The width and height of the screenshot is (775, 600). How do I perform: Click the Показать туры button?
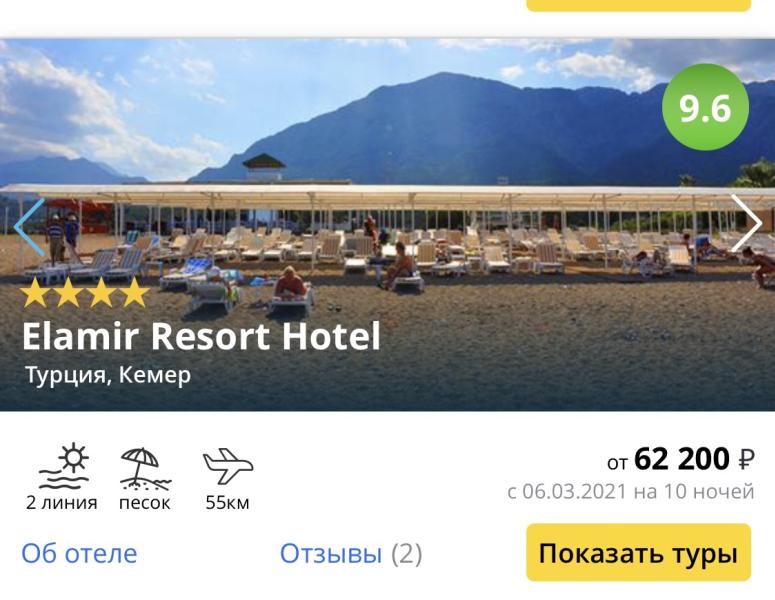coord(639,553)
